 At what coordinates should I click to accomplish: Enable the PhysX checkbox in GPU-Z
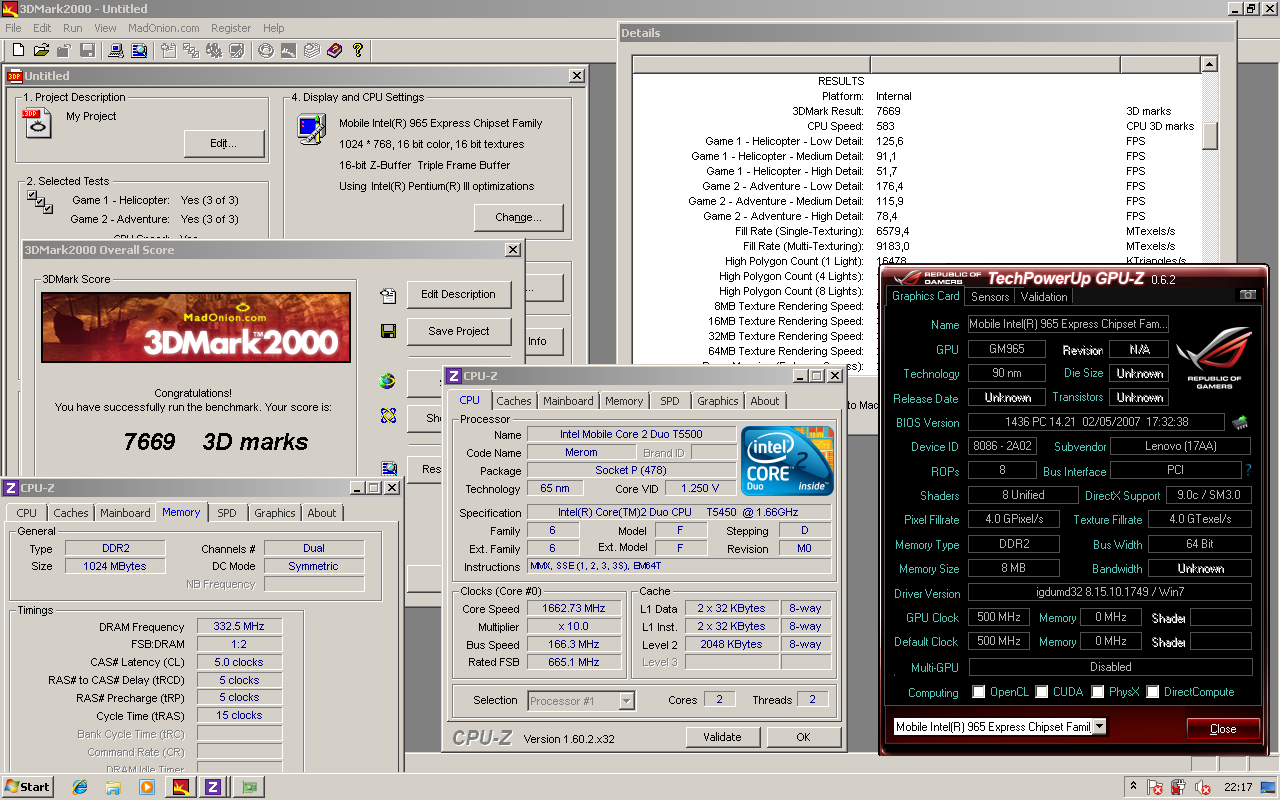click(x=1098, y=692)
